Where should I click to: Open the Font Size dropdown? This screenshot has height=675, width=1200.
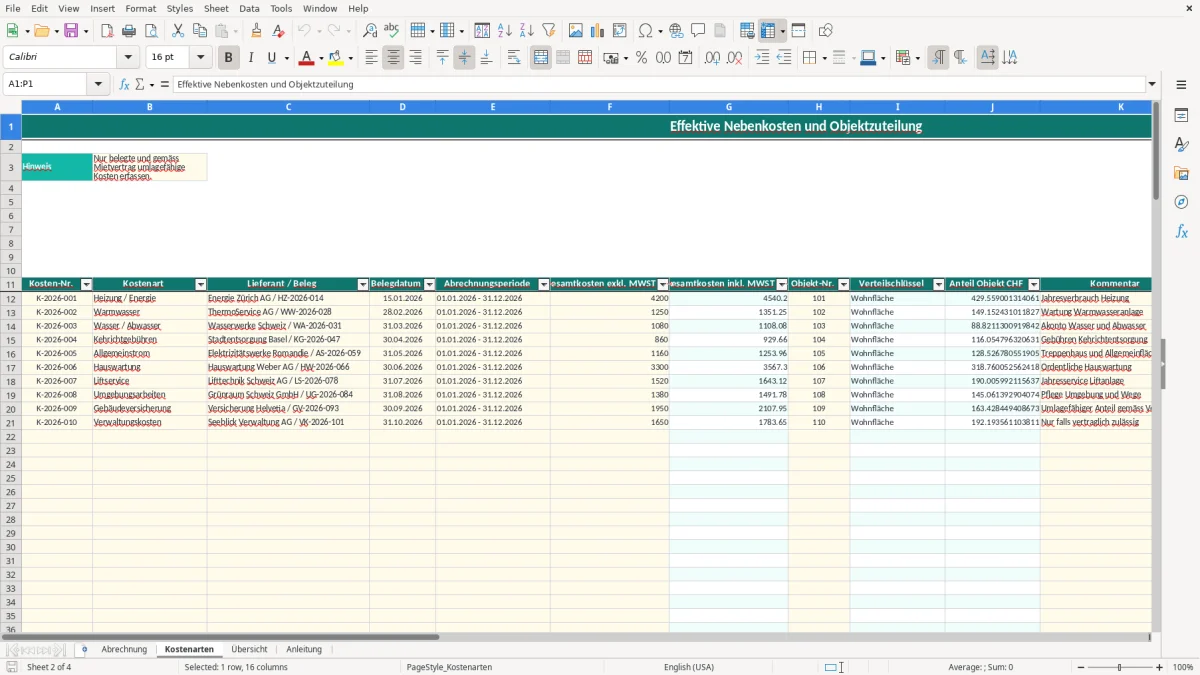pyautogui.click(x=201, y=58)
